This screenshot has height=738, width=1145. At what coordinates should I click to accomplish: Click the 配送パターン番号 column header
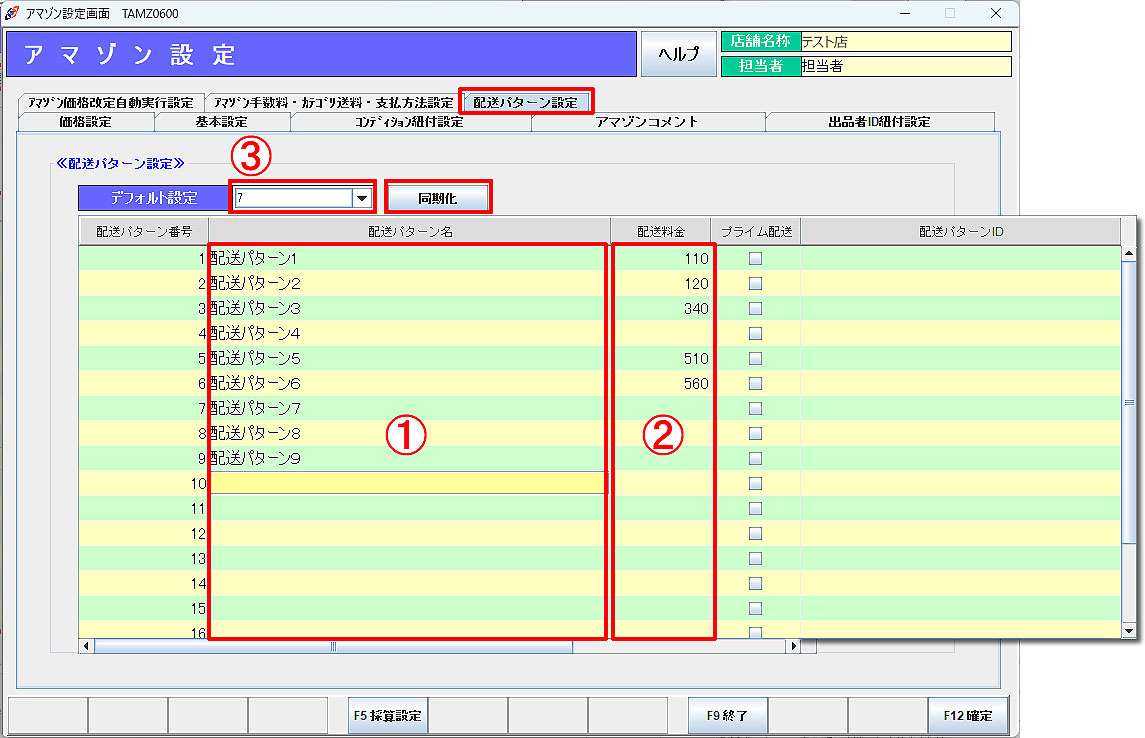tap(144, 231)
